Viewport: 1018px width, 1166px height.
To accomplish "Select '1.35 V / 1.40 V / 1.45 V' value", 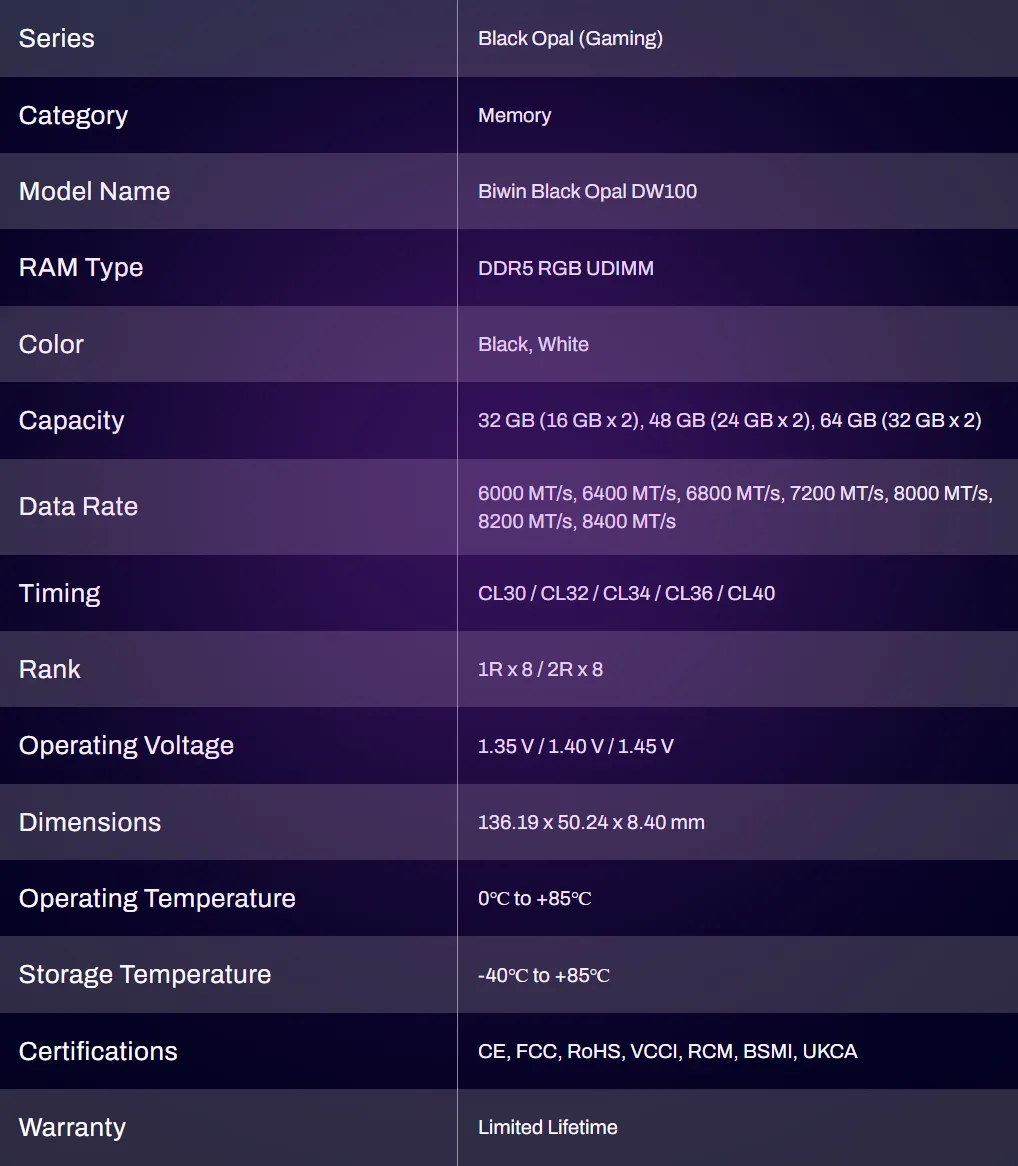I will click(576, 747).
